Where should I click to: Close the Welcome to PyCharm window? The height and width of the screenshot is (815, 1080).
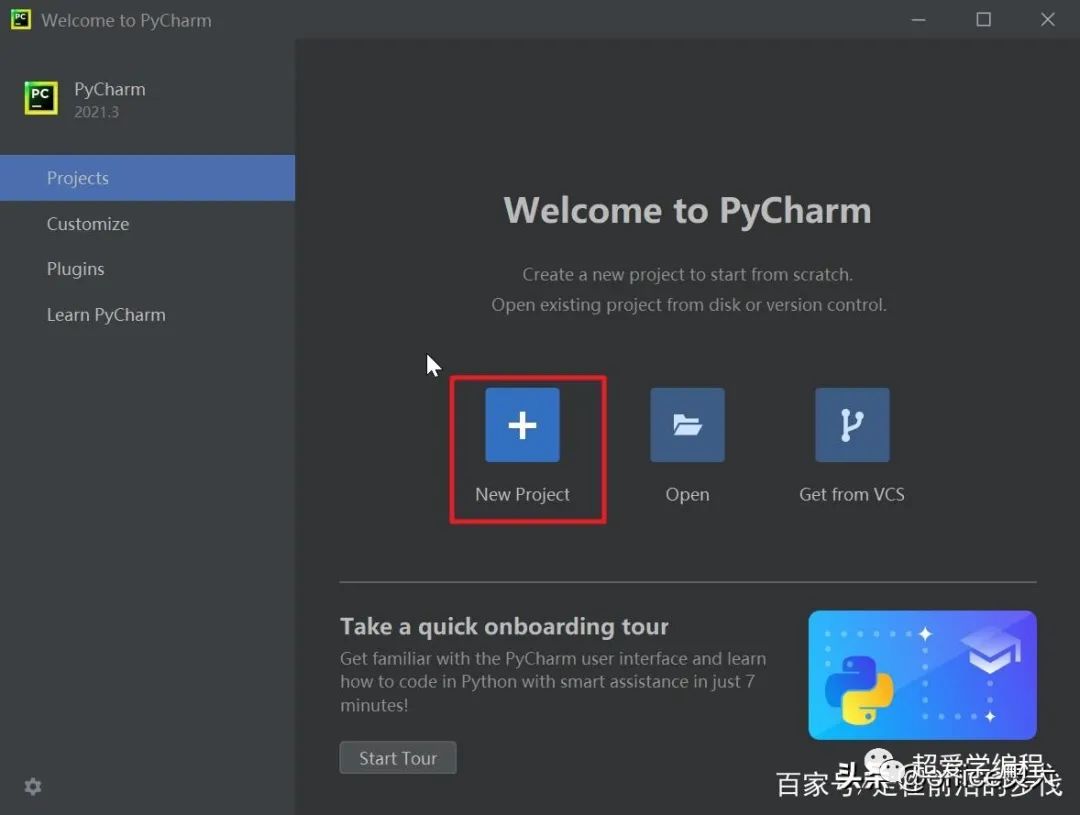(x=1048, y=19)
